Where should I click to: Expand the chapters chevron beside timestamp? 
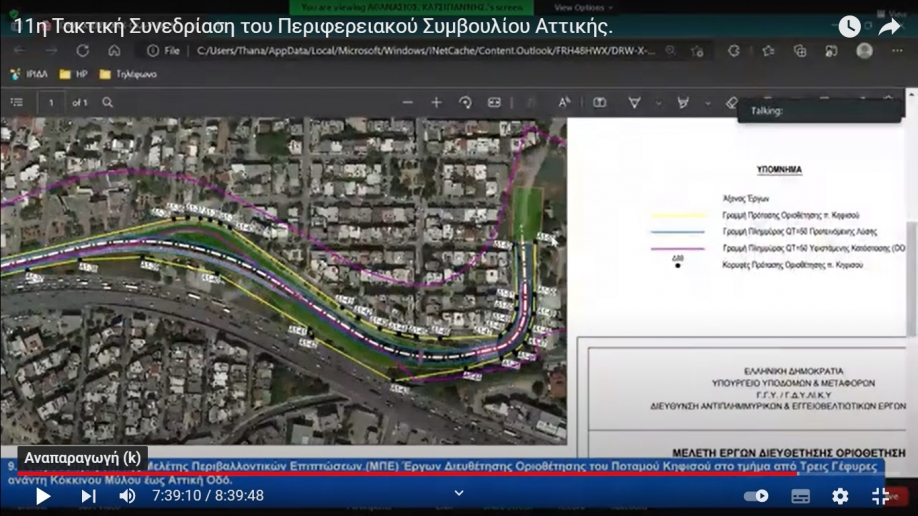[459, 493]
